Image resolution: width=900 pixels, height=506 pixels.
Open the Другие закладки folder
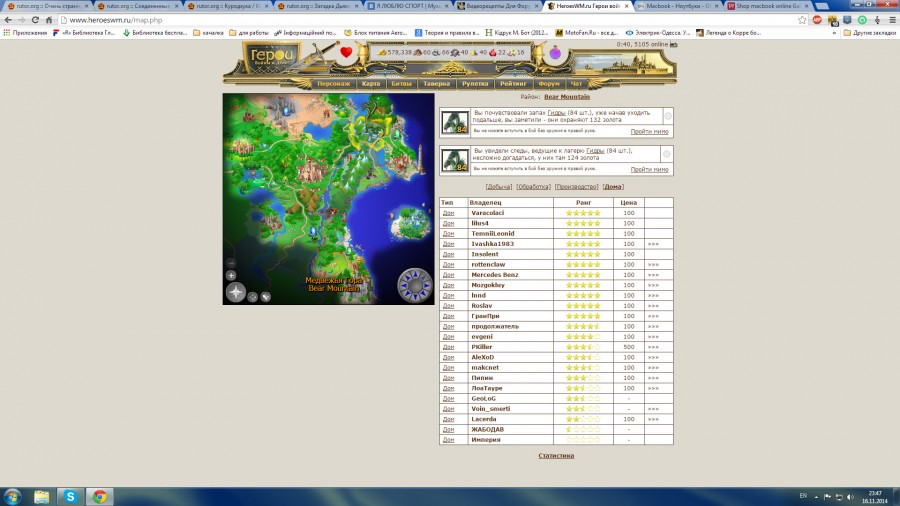pyautogui.click(x=869, y=33)
